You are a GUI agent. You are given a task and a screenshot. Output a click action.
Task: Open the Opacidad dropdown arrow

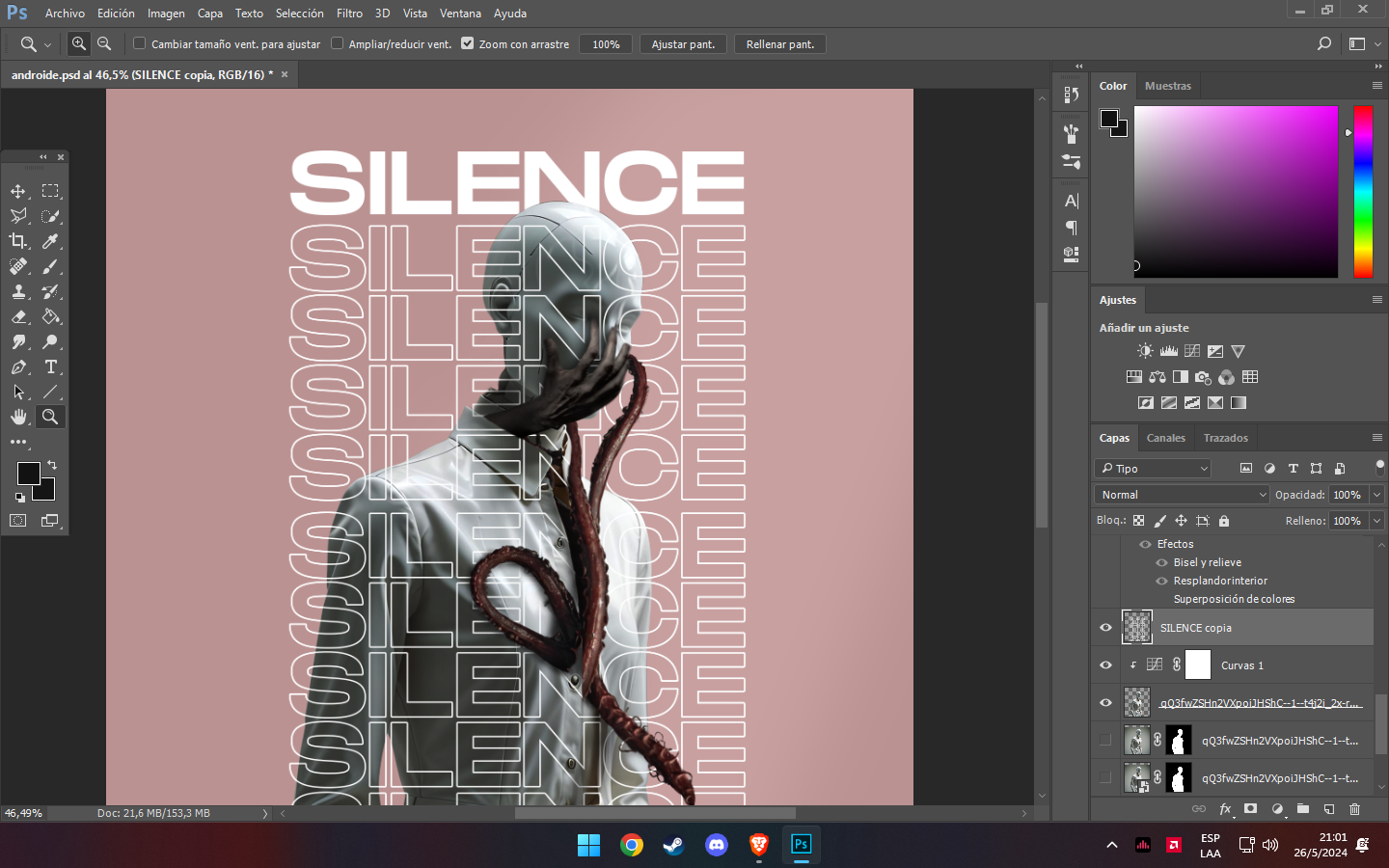[1376, 495]
